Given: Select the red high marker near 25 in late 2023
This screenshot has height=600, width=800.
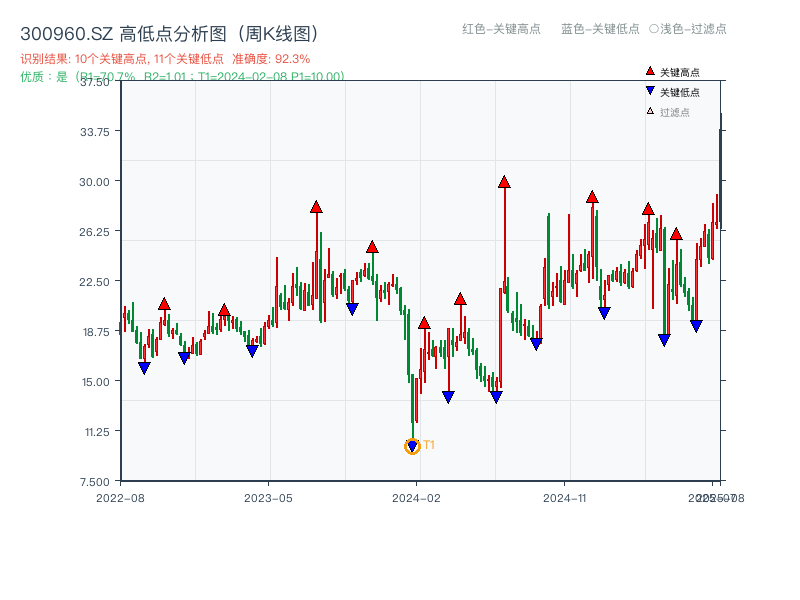Looking at the screenshot, I should 372,247.
